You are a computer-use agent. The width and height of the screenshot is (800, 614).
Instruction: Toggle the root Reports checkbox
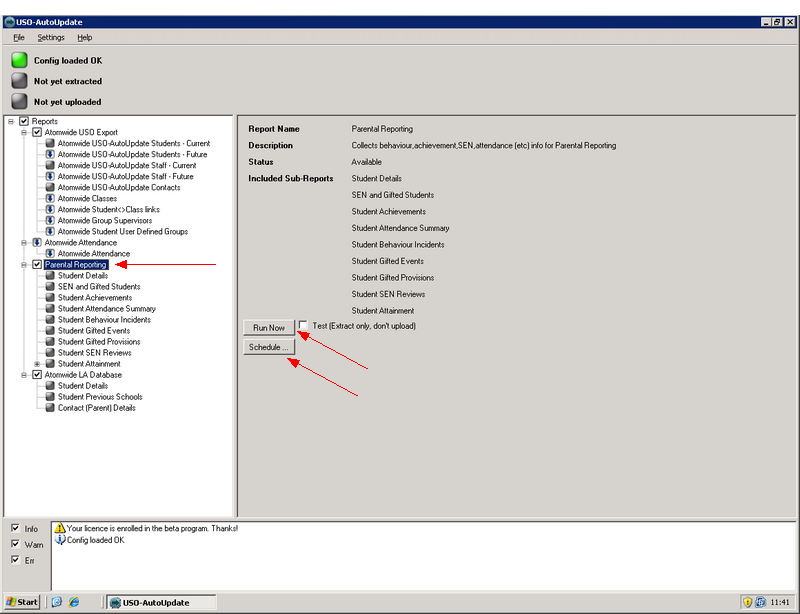point(23,121)
